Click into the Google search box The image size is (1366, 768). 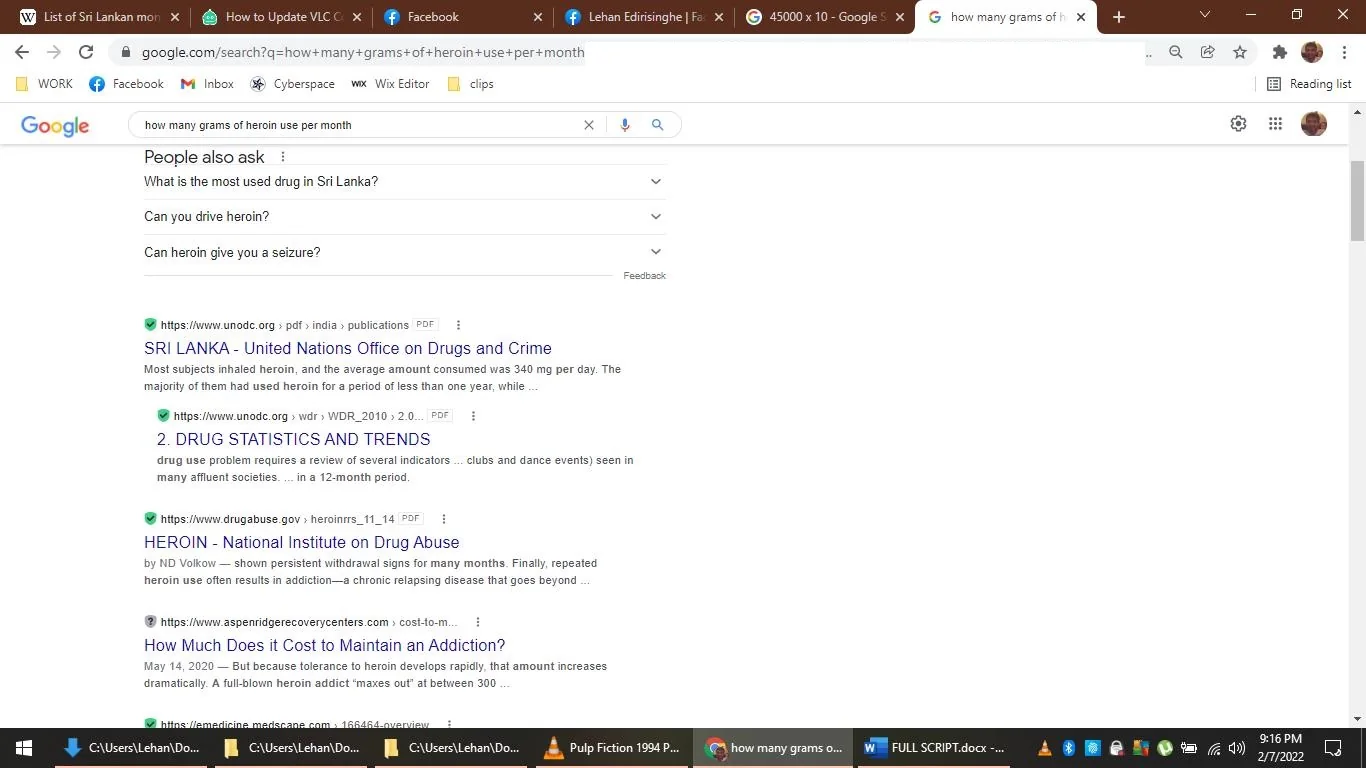(360, 125)
